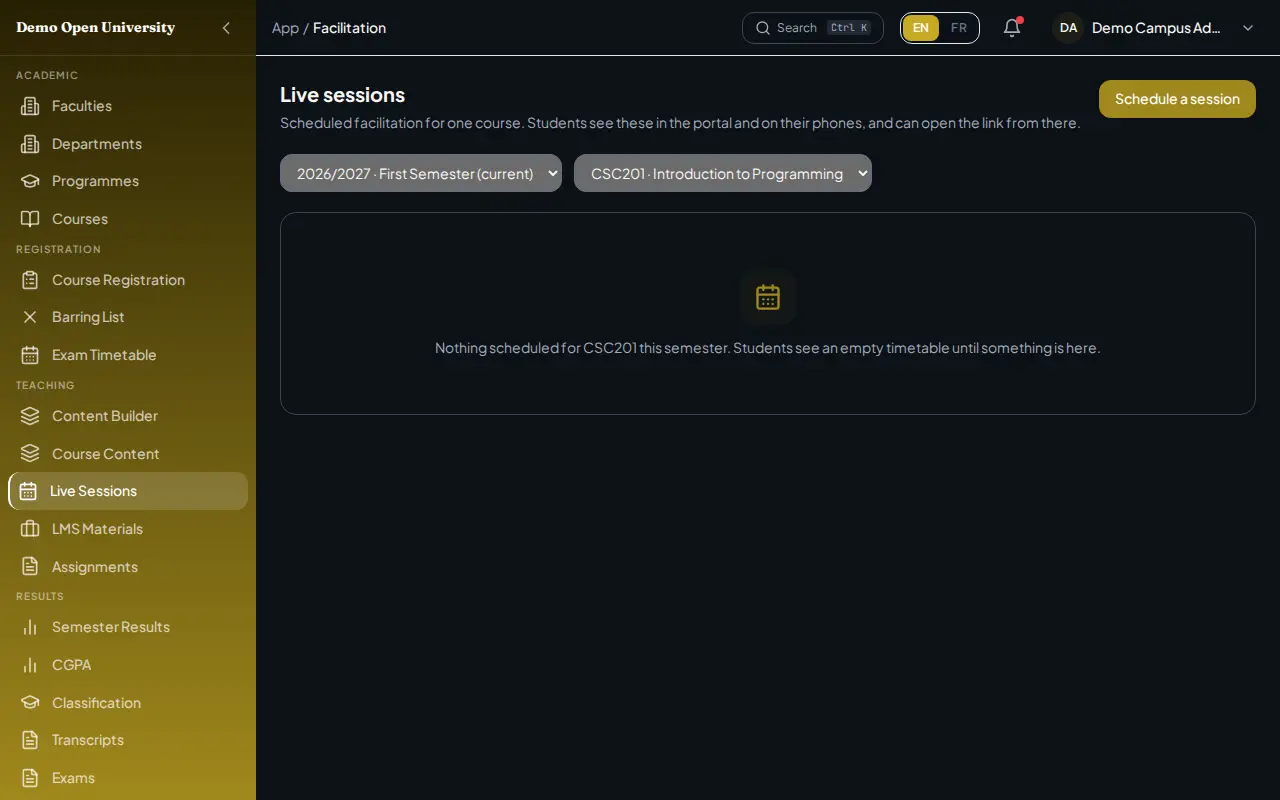Click the notification bell icon
The image size is (1280, 800).
[1012, 28]
